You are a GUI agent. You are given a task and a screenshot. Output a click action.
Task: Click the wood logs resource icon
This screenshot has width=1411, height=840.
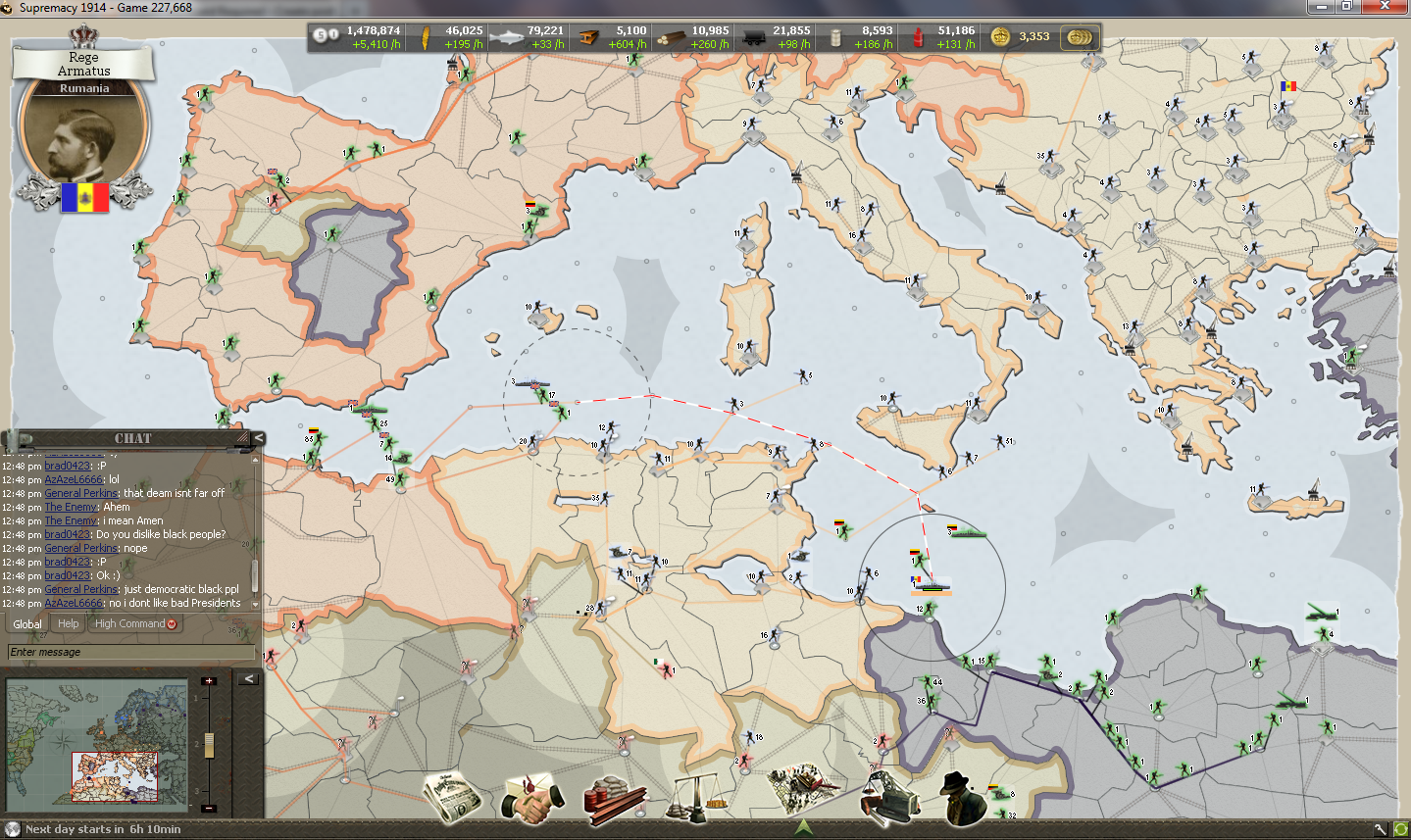pos(671,38)
